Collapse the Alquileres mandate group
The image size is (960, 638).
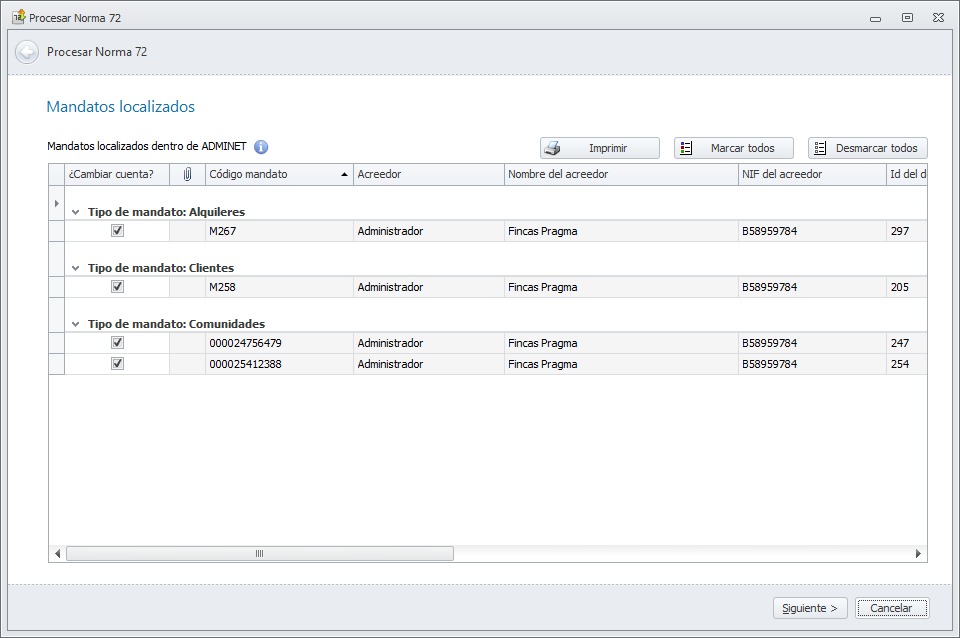pyautogui.click(x=76, y=212)
